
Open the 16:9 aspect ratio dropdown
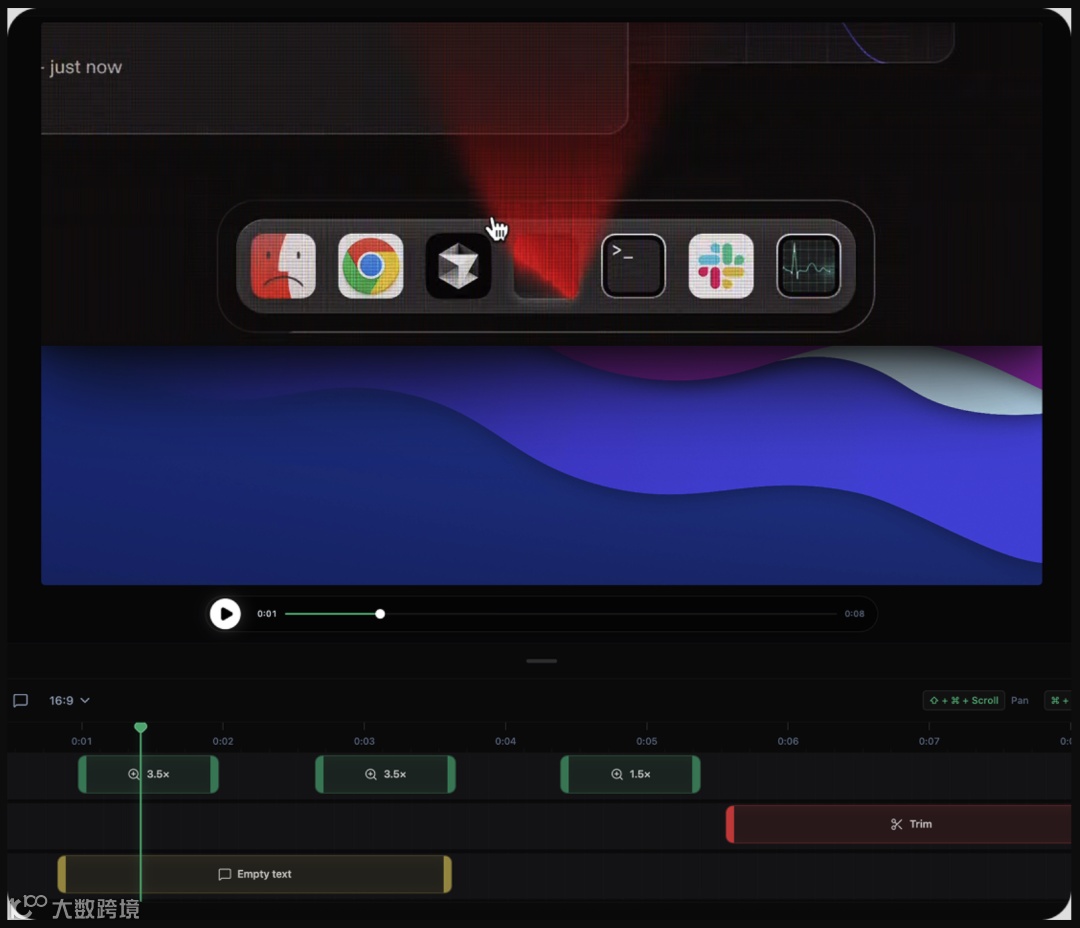69,701
